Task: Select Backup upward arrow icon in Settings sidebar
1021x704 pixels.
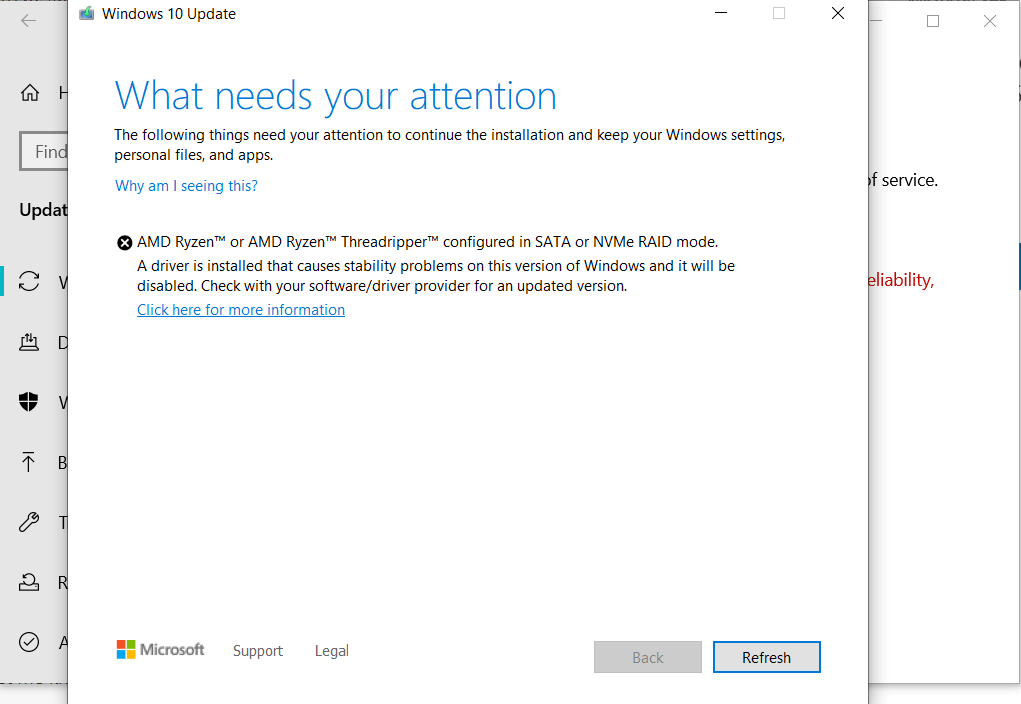Action: pos(28,462)
